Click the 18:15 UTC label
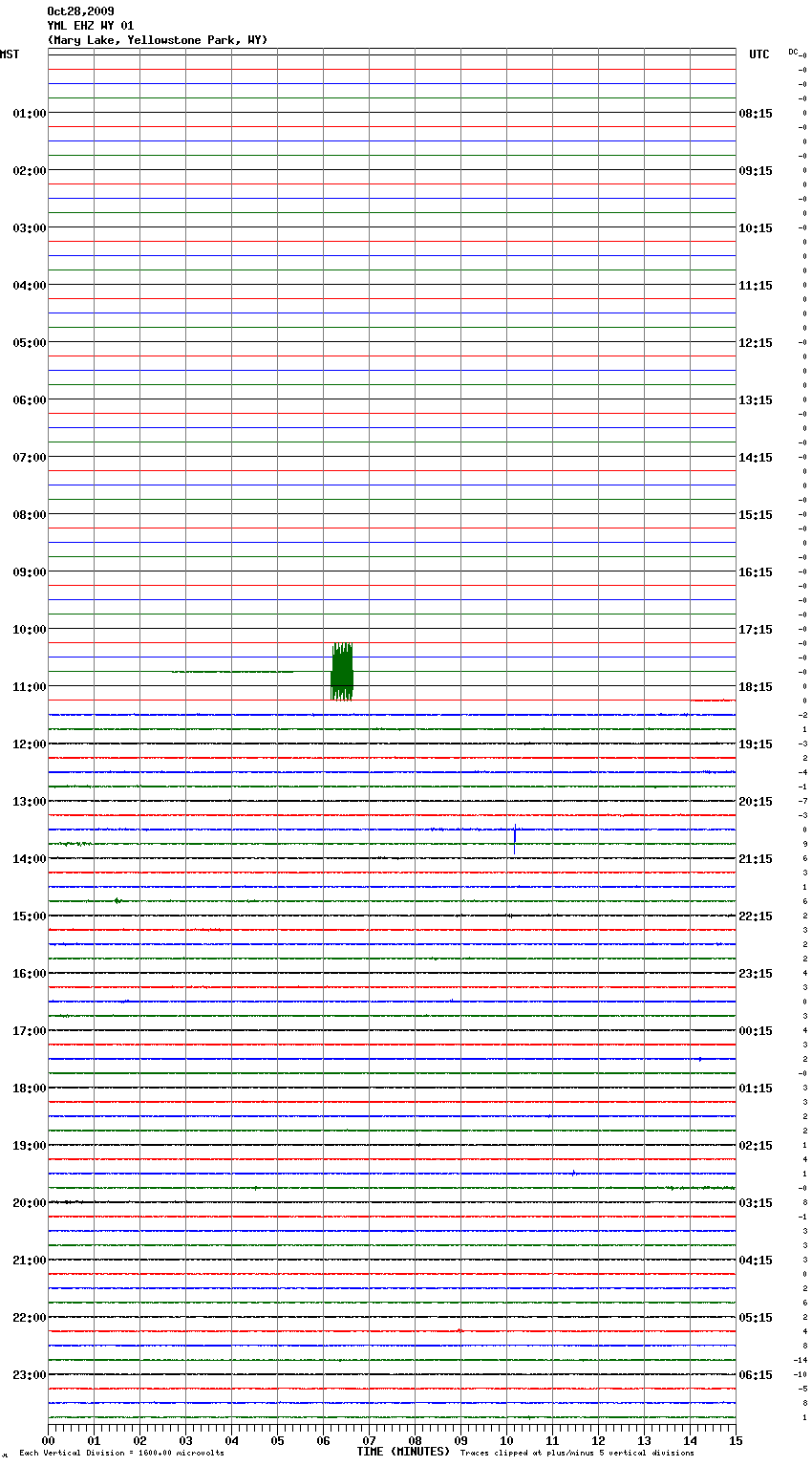This screenshot has height=1466, width=812. [756, 687]
